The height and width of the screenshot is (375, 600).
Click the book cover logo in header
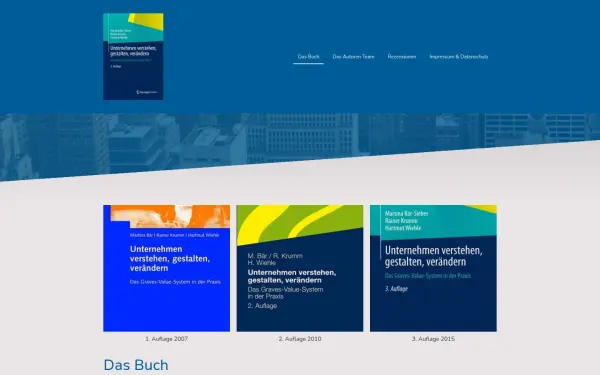click(133, 57)
